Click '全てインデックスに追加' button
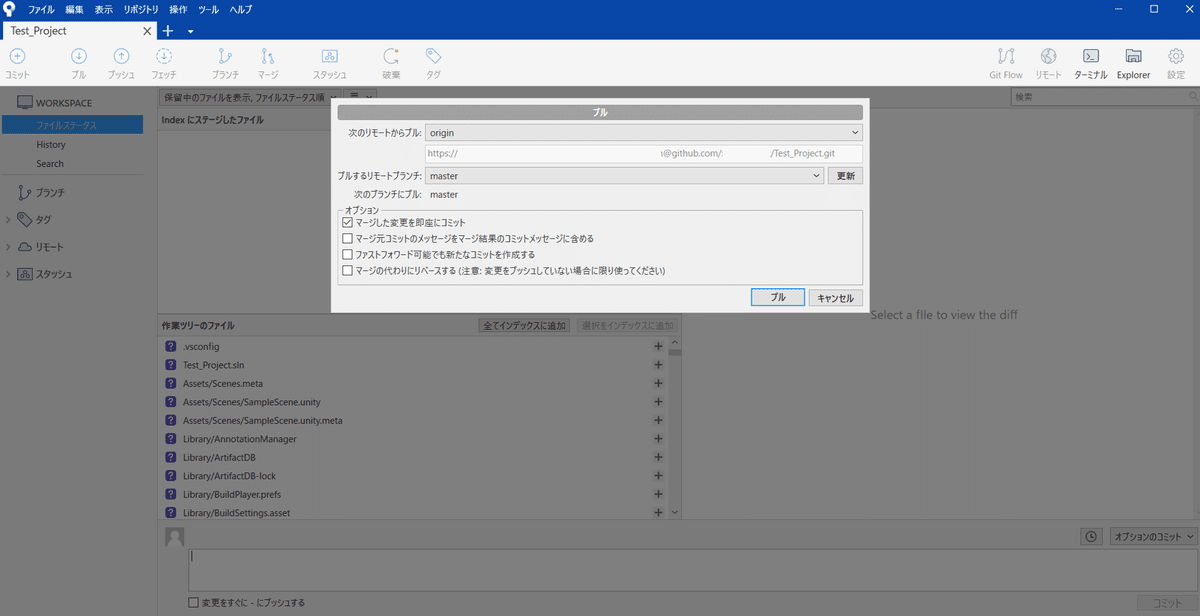 click(x=526, y=326)
